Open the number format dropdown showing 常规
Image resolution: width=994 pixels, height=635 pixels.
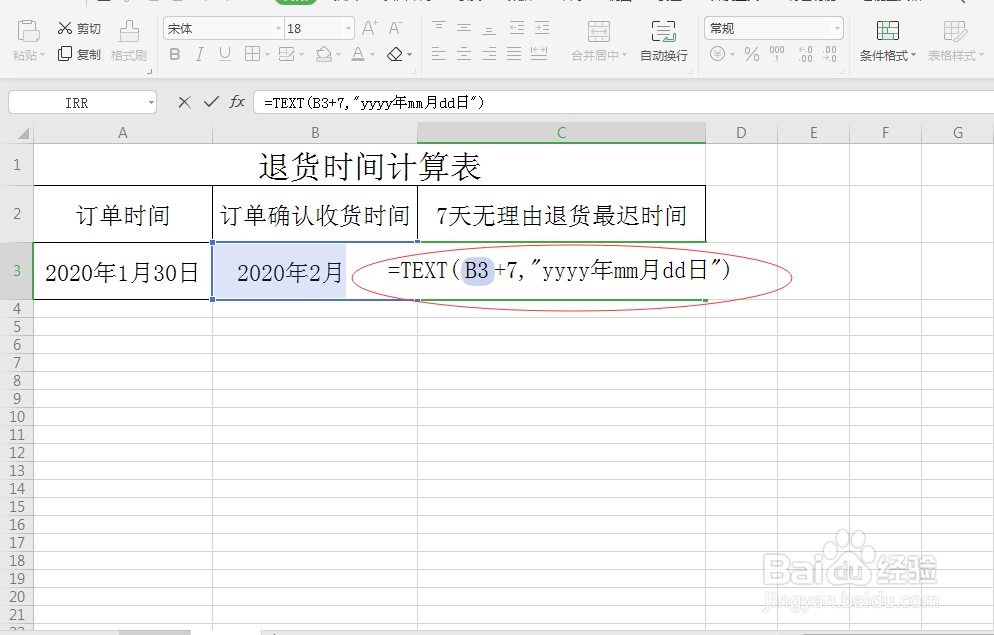tap(773, 27)
